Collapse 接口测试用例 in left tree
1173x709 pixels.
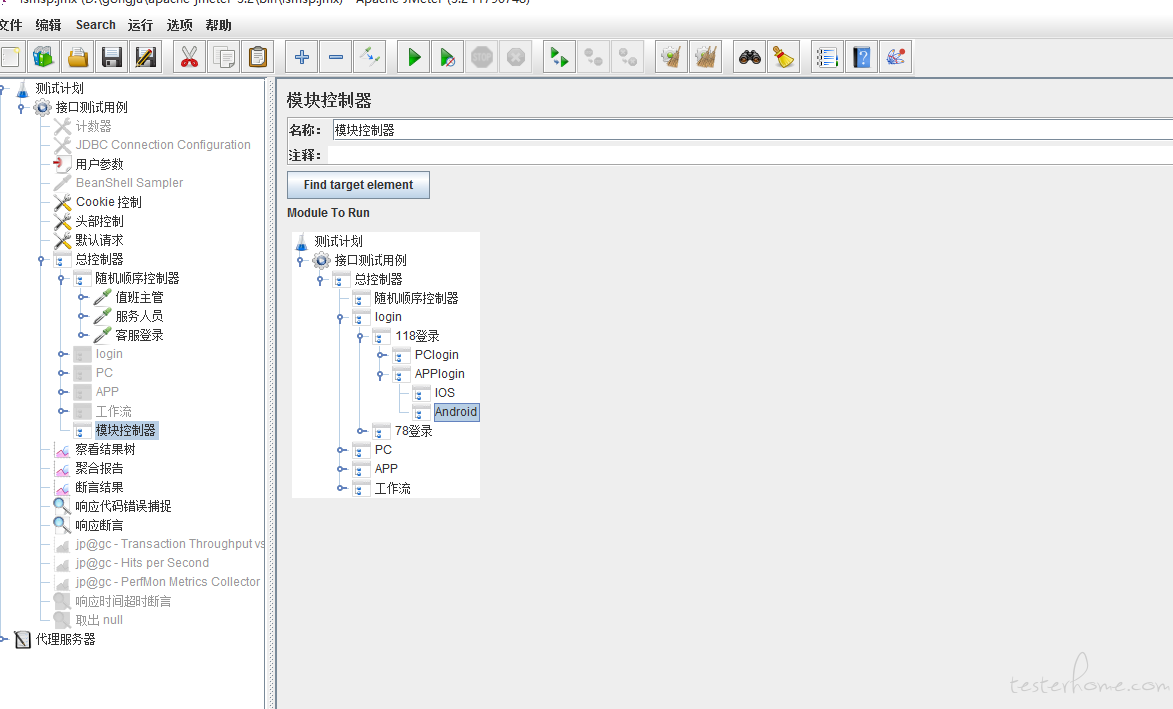coord(22,108)
